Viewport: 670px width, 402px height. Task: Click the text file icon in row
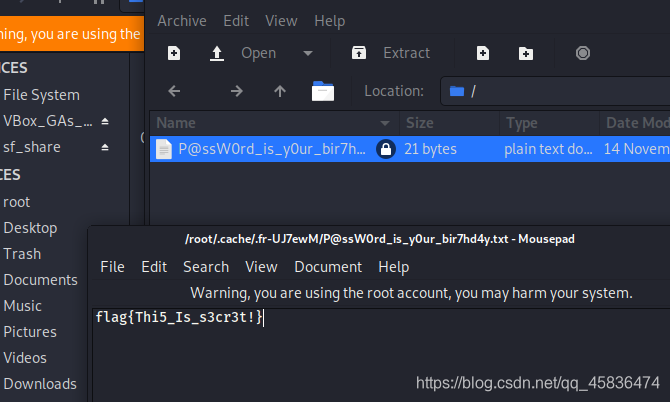tap(164, 149)
